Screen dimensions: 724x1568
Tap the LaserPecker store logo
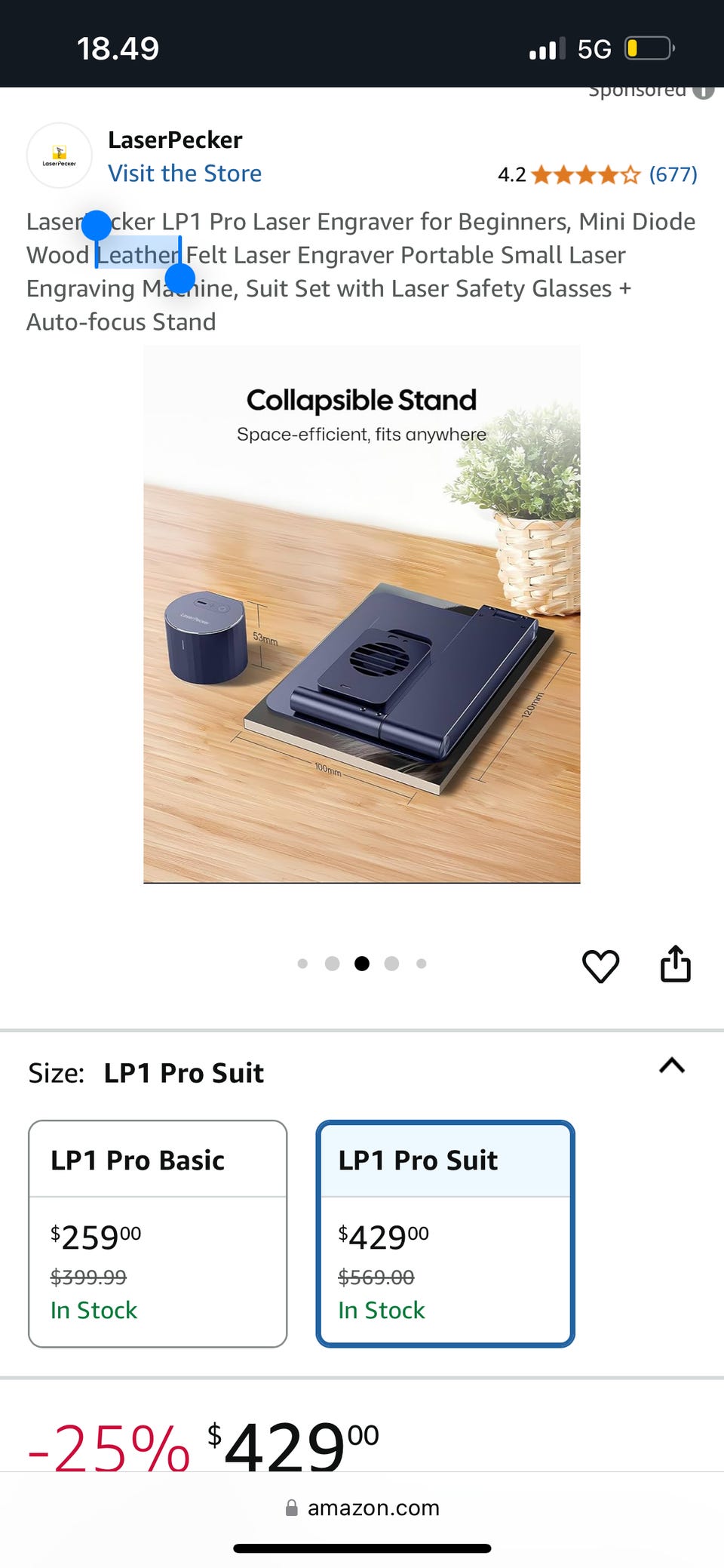pos(60,155)
